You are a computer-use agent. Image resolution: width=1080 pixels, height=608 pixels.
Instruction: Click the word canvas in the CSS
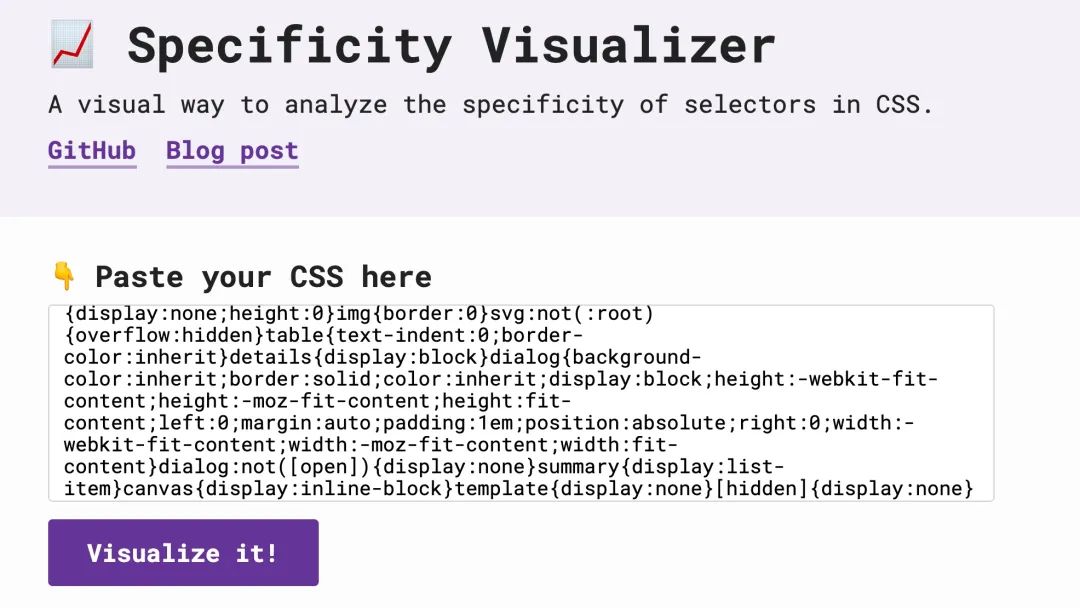pos(156,489)
